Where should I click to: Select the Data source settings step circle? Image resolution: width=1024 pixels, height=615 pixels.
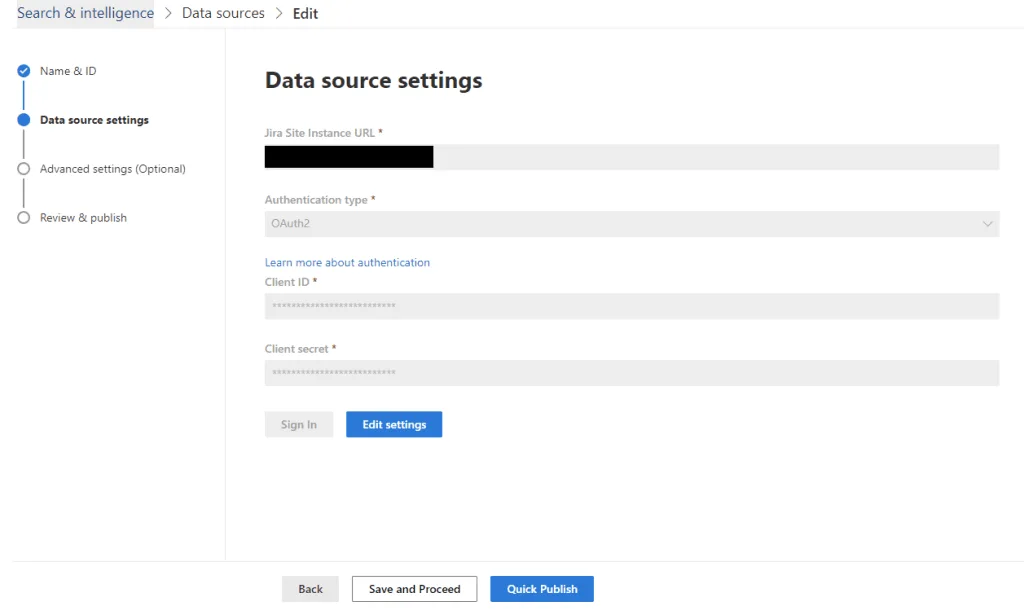[x=24, y=119]
